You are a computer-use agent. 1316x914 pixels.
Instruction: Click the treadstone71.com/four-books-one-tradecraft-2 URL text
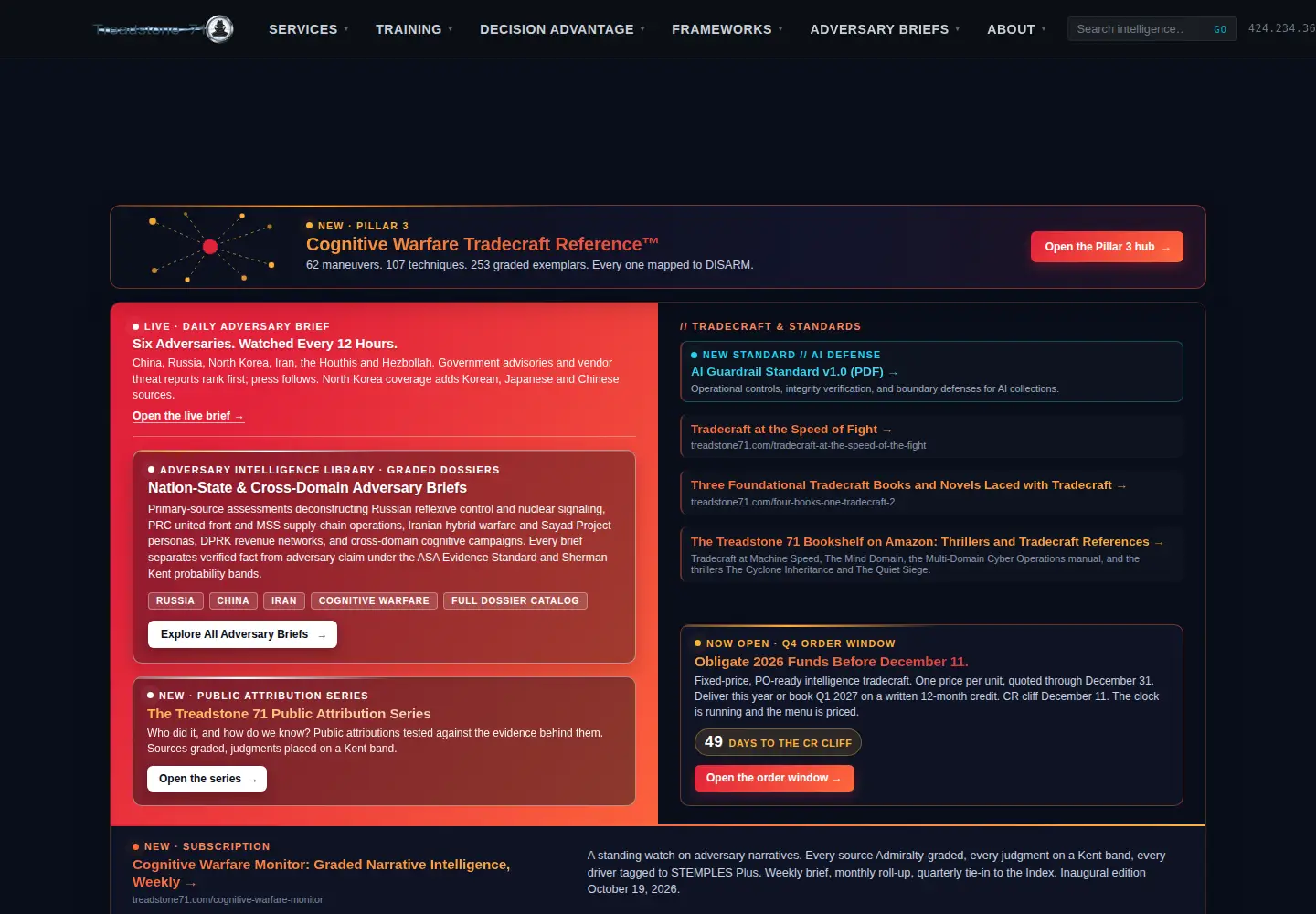pyautogui.click(x=793, y=503)
